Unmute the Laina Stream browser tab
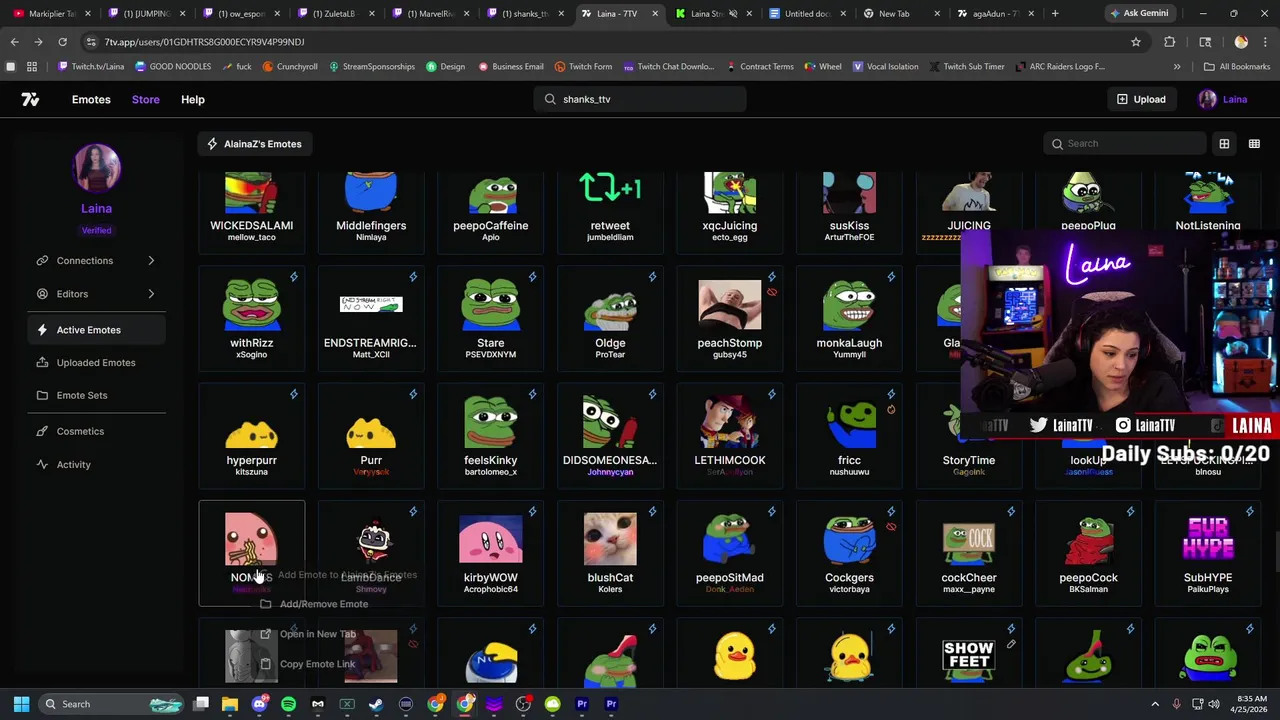The image size is (1280, 720). point(732,14)
